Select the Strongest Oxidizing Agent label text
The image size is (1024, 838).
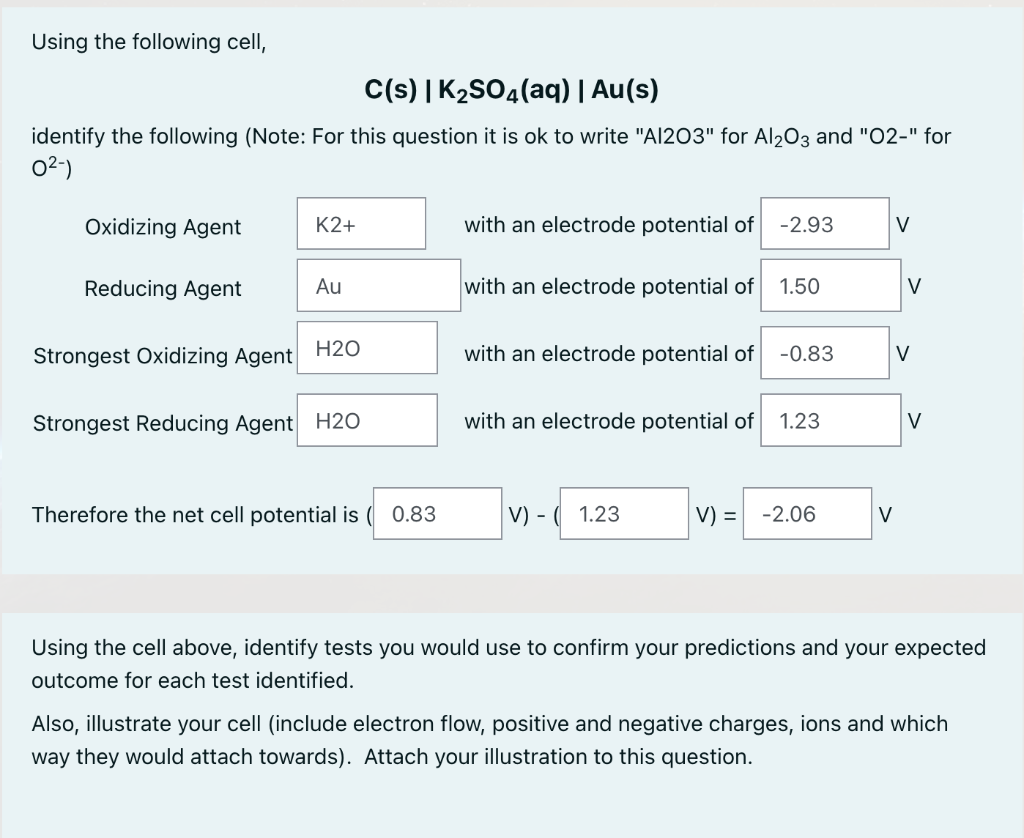pos(161,355)
